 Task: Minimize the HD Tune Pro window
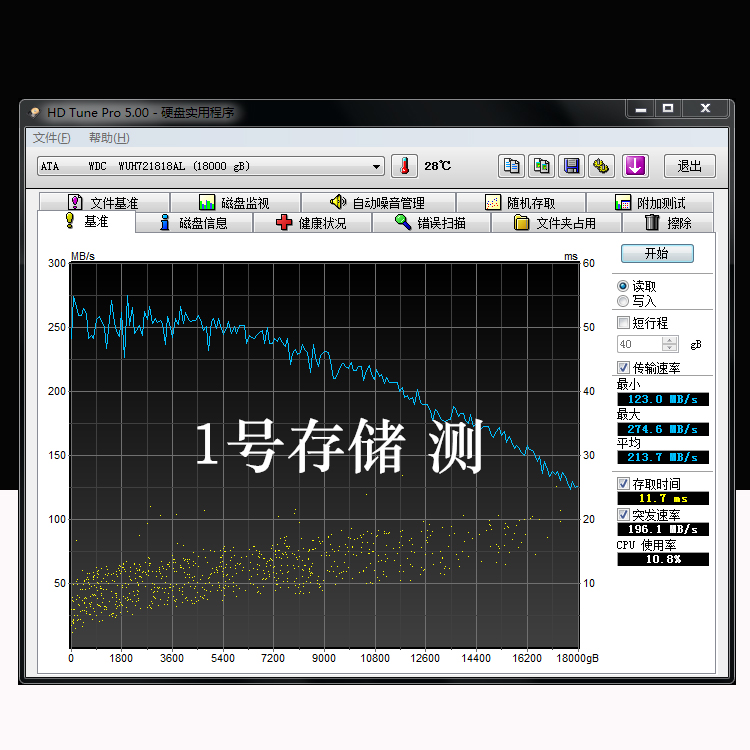641,109
